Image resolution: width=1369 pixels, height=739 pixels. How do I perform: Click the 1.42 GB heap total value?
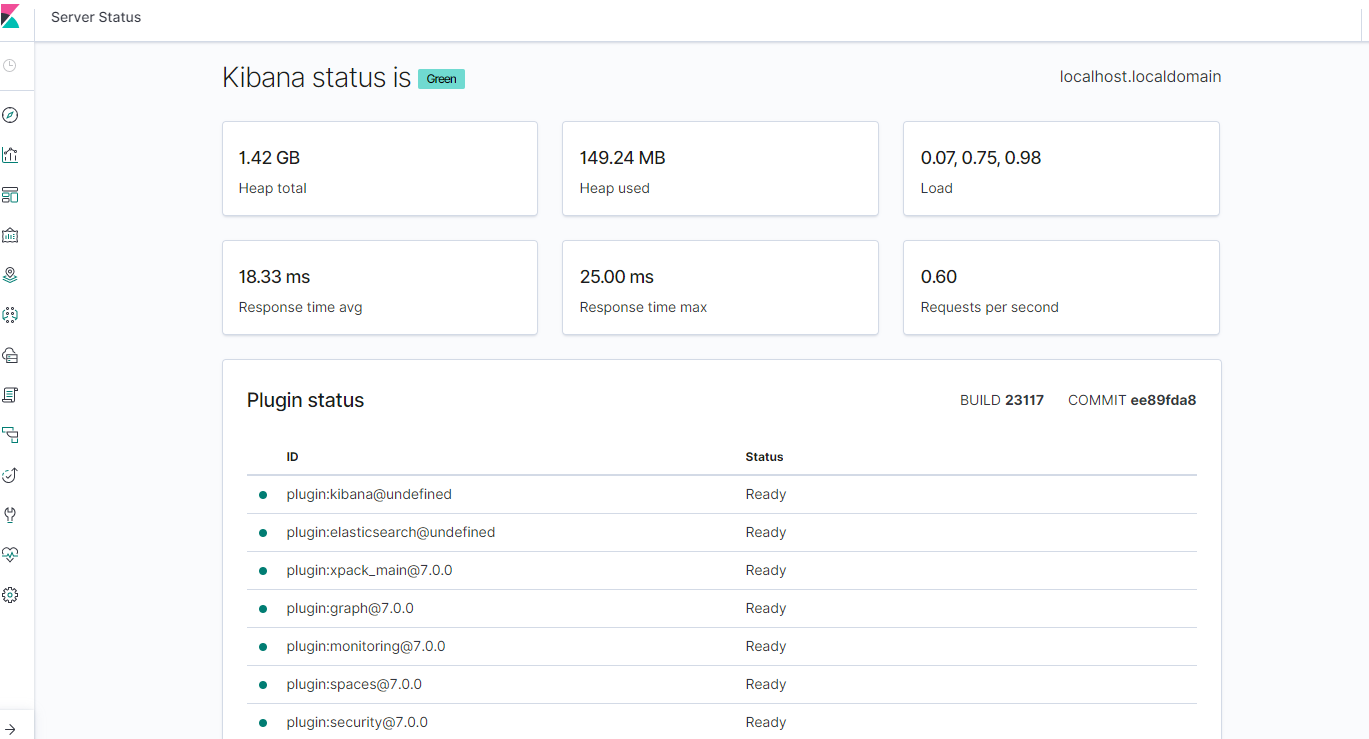click(269, 158)
